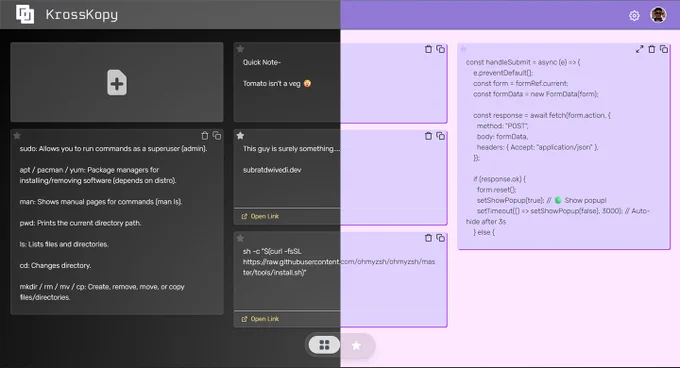The height and width of the screenshot is (368, 680).
Task: Switch to starred notes view
Action: tap(356, 345)
